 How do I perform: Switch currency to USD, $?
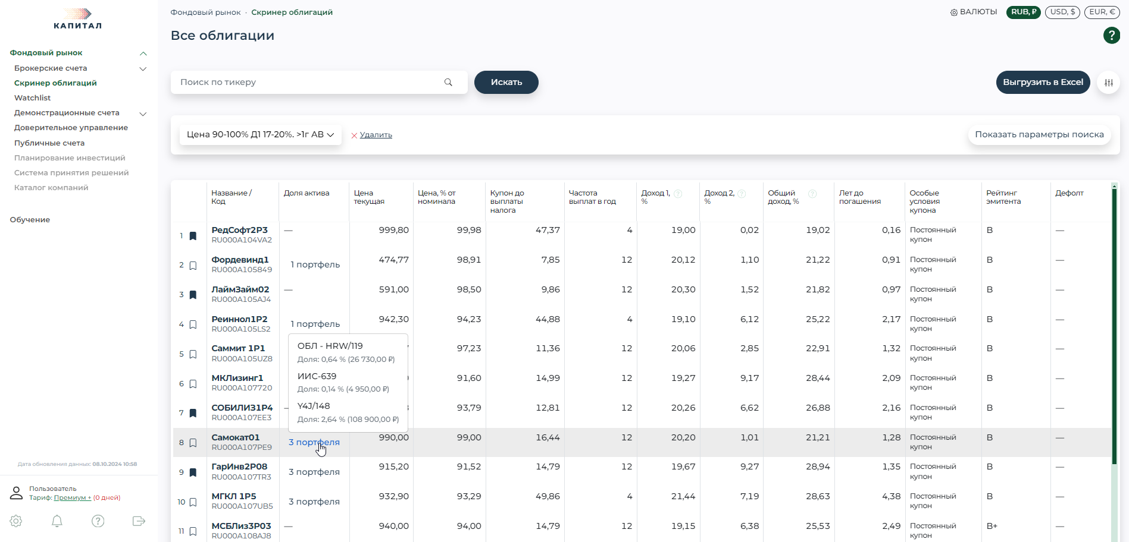coord(1062,12)
